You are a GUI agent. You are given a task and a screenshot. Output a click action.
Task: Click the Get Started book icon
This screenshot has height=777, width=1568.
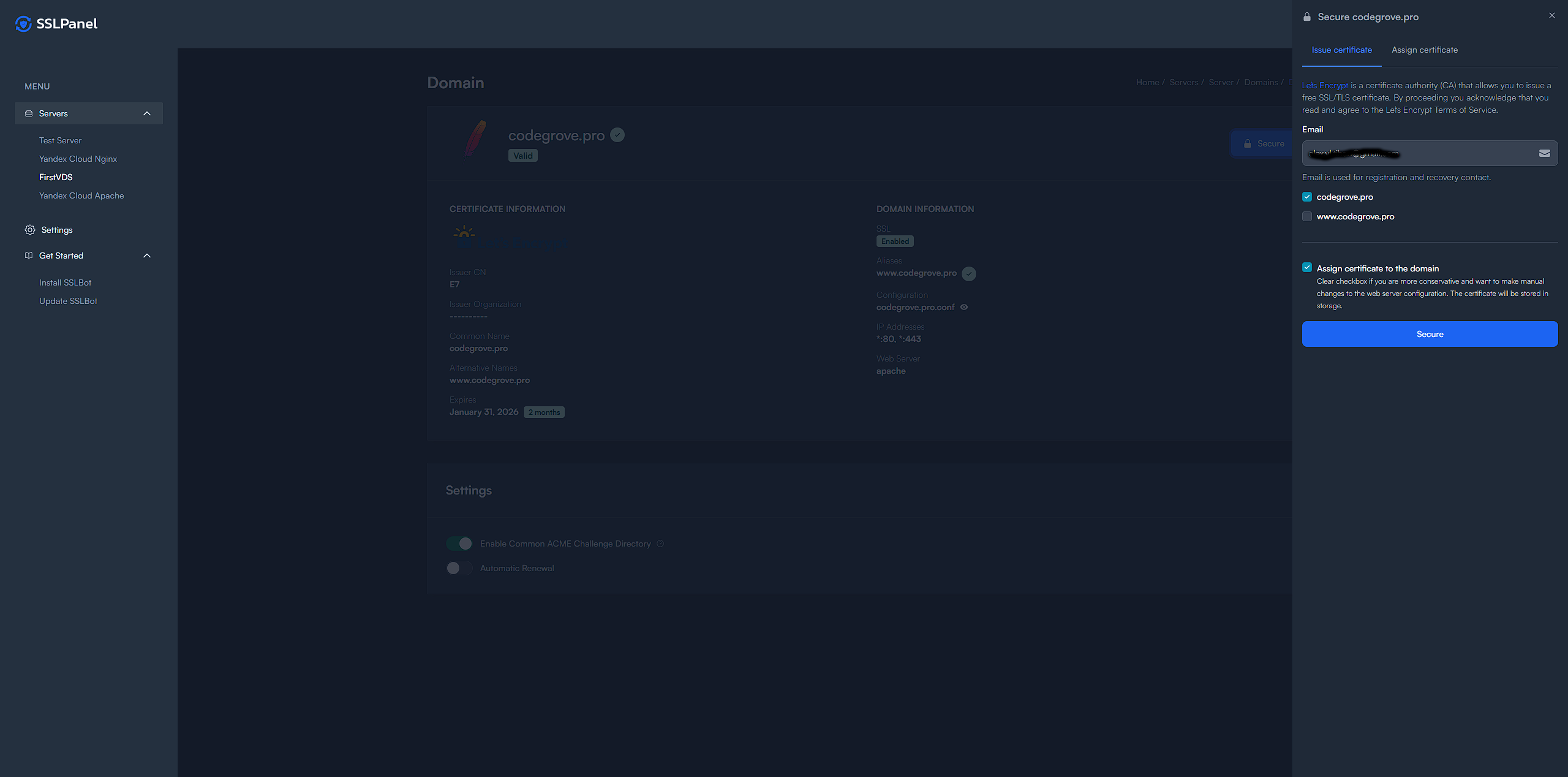29,256
